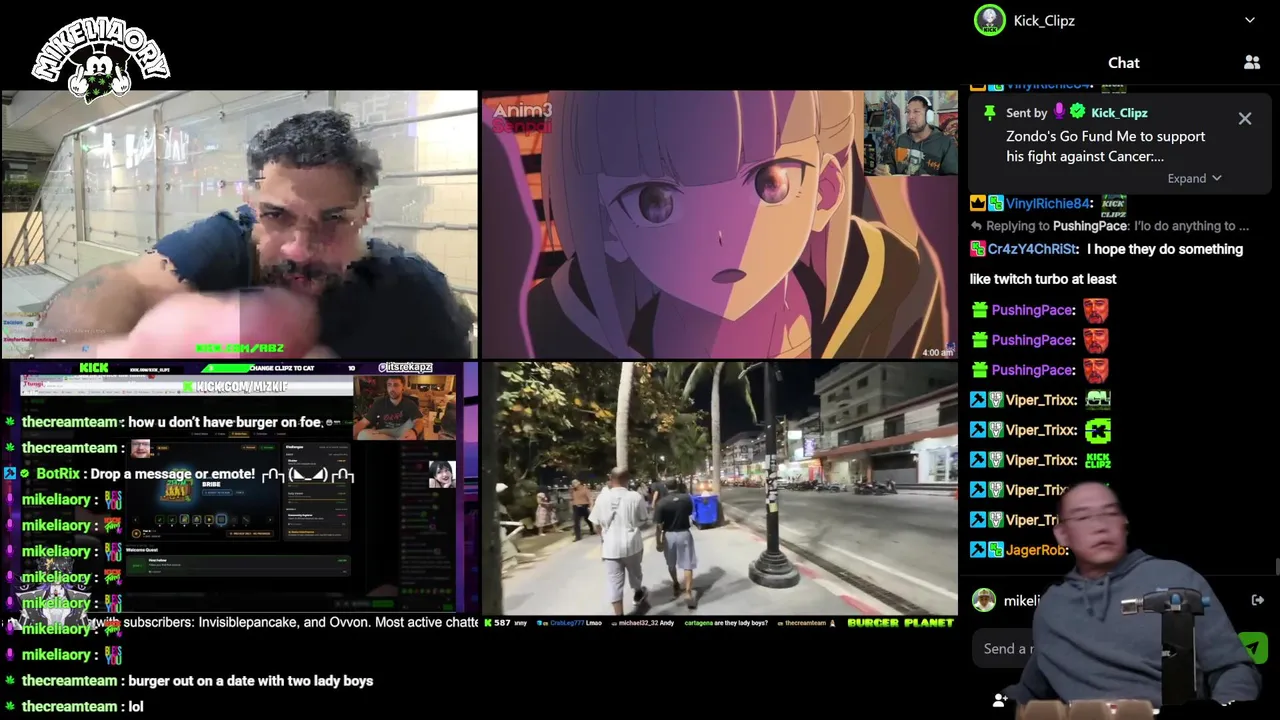Click the GL emote posted by Viper_Trixx
The width and height of the screenshot is (1280, 720).
point(1097,400)
